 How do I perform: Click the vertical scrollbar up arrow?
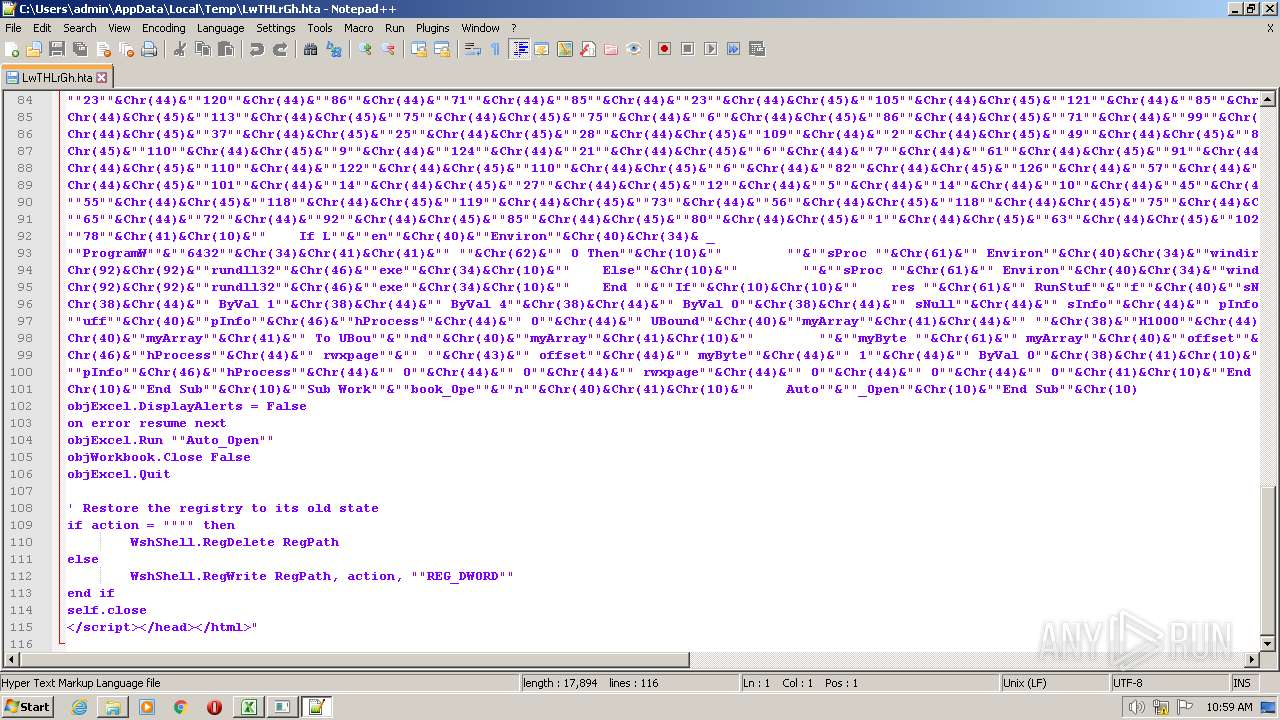click(x=1267, y=99)
